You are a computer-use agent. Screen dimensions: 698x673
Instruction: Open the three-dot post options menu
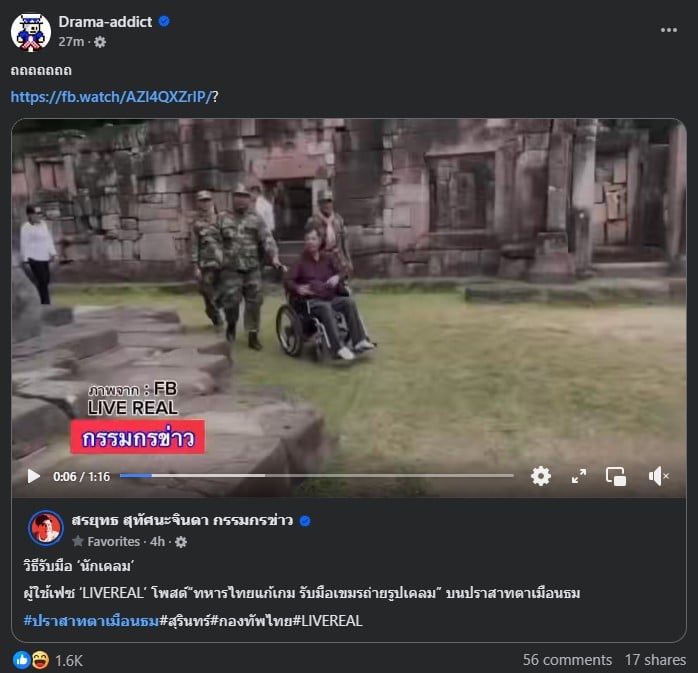pos(669,30)
